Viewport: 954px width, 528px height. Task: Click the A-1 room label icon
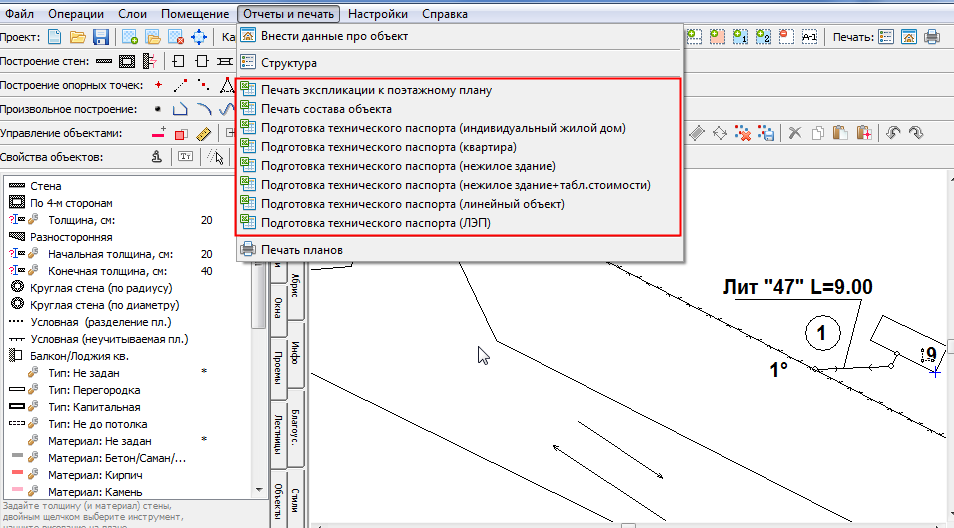(x=809, y=37)
